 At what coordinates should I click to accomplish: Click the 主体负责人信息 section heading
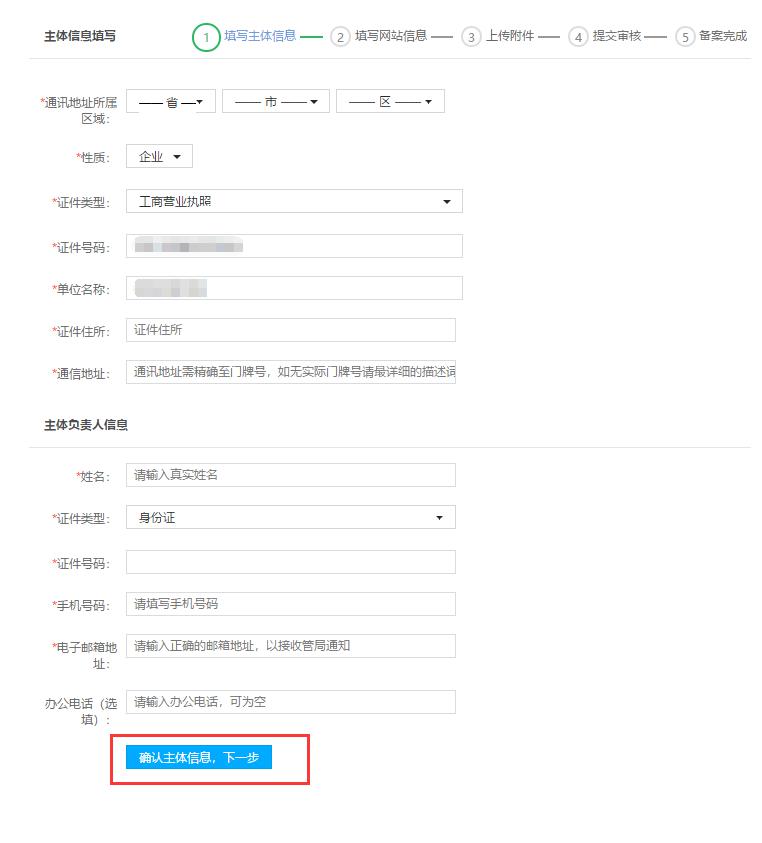click(x=86, y=425)
